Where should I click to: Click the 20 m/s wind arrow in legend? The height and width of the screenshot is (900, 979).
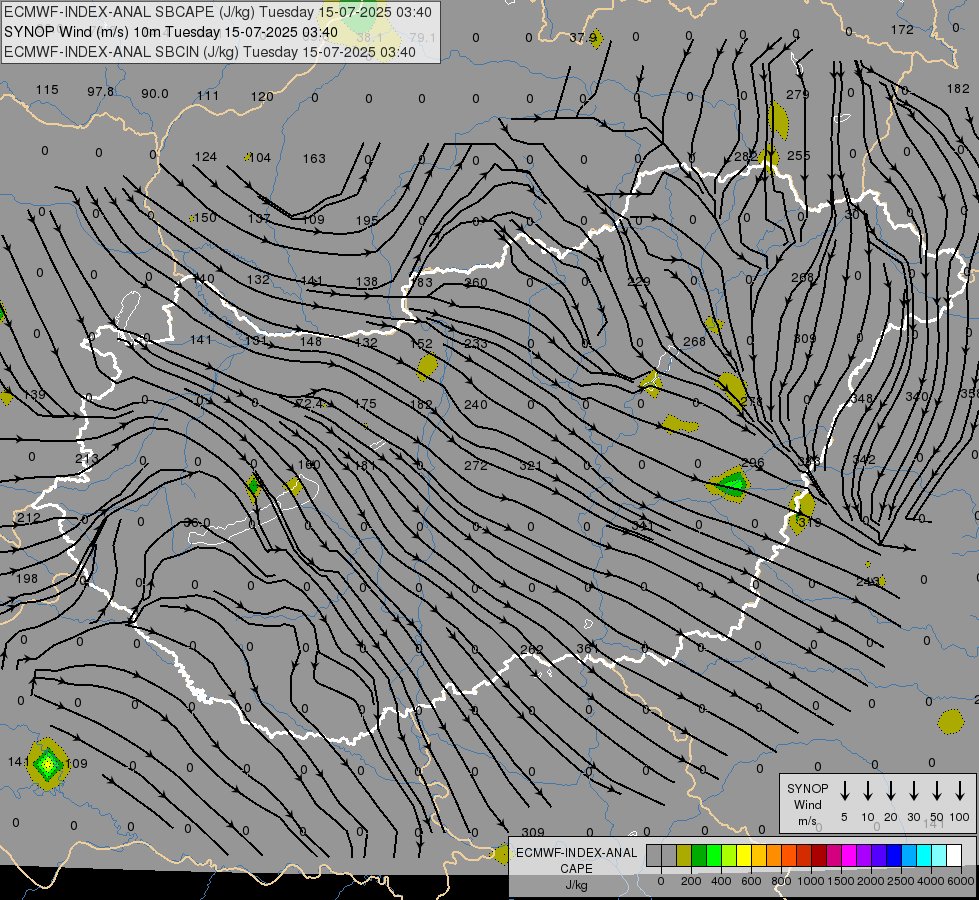click(x=890, y=791)
